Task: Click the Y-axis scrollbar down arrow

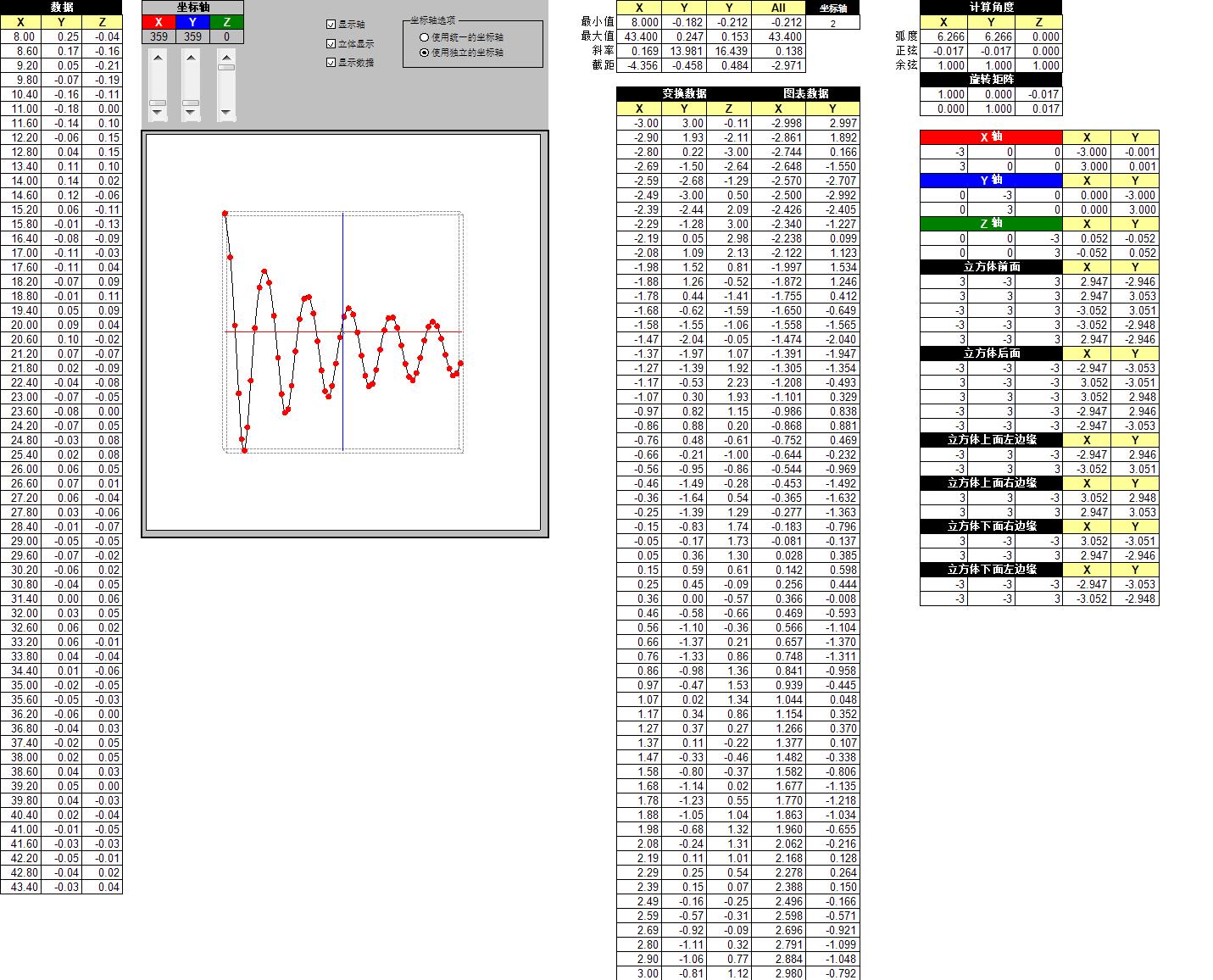Action: pyautogui.click(x=192, y=112)
